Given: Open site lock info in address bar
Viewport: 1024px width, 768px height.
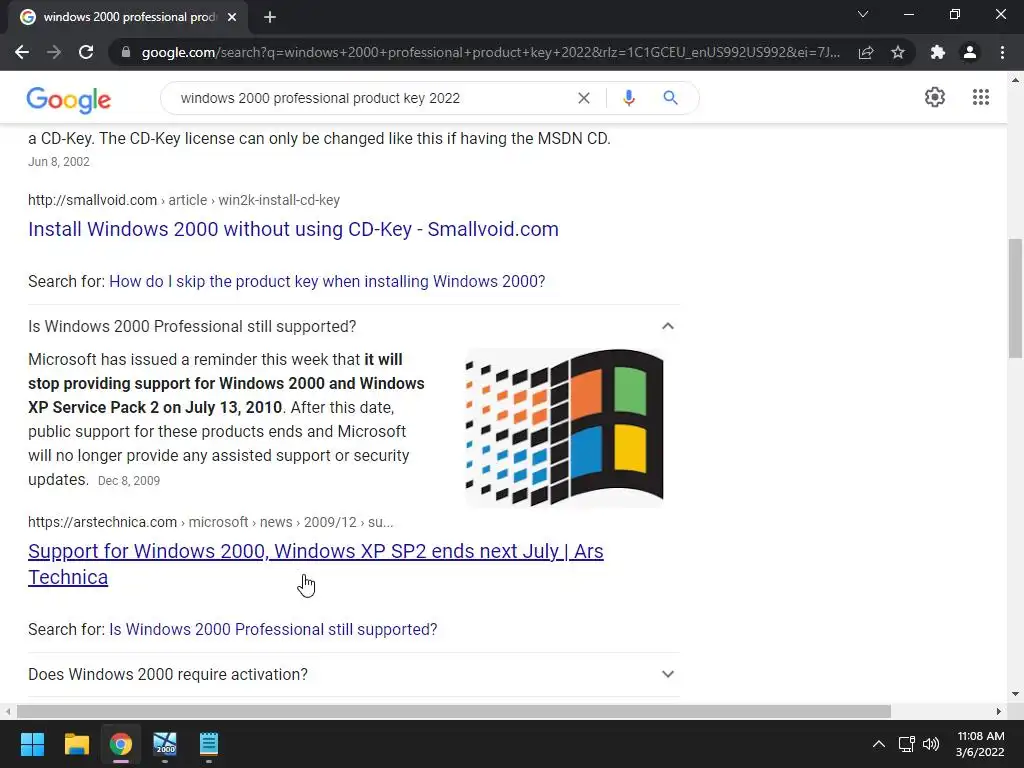Looking at the screenshot, I should (126, 52).
